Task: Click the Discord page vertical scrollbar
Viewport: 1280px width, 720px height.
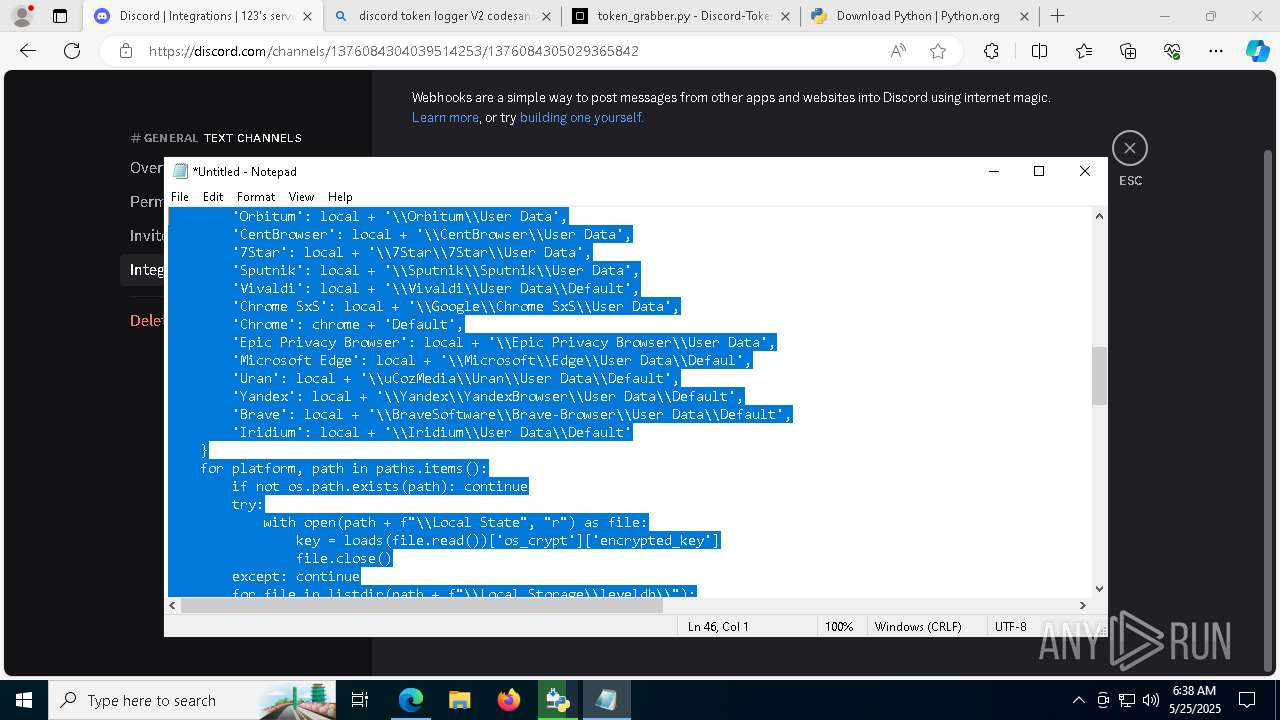Action: [1268, 410]
